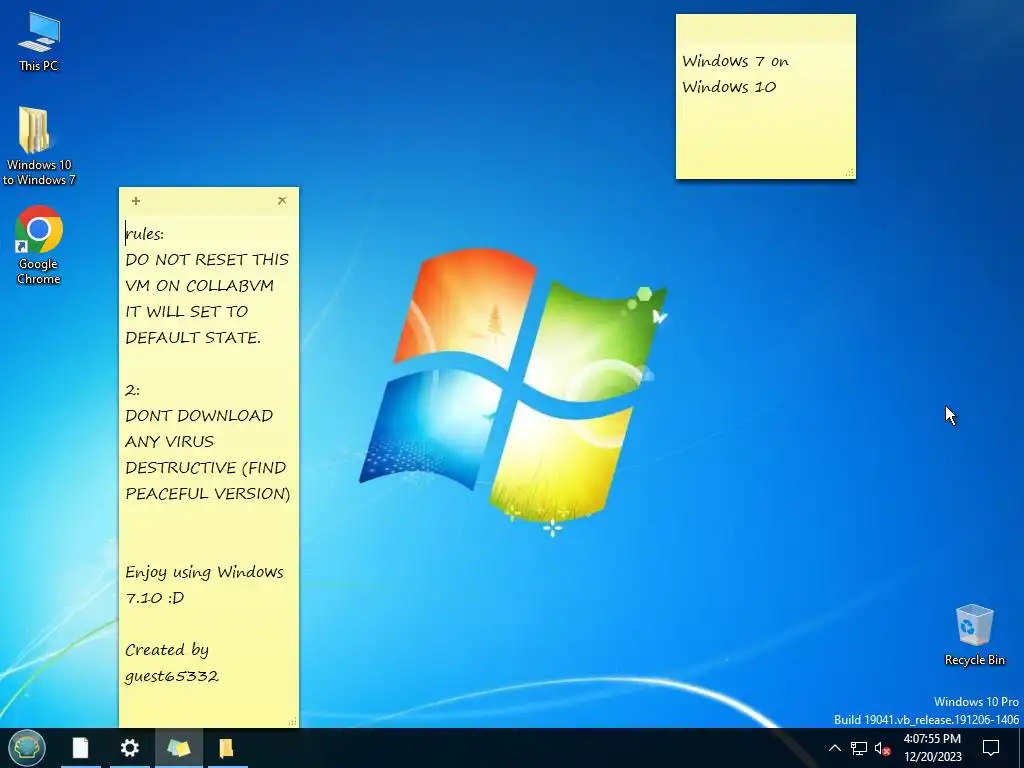This screenshot has width=1024, height=768.
Task: Show hidden tray icons chevron
Action: pyautogui.click(x=835, y=748)
